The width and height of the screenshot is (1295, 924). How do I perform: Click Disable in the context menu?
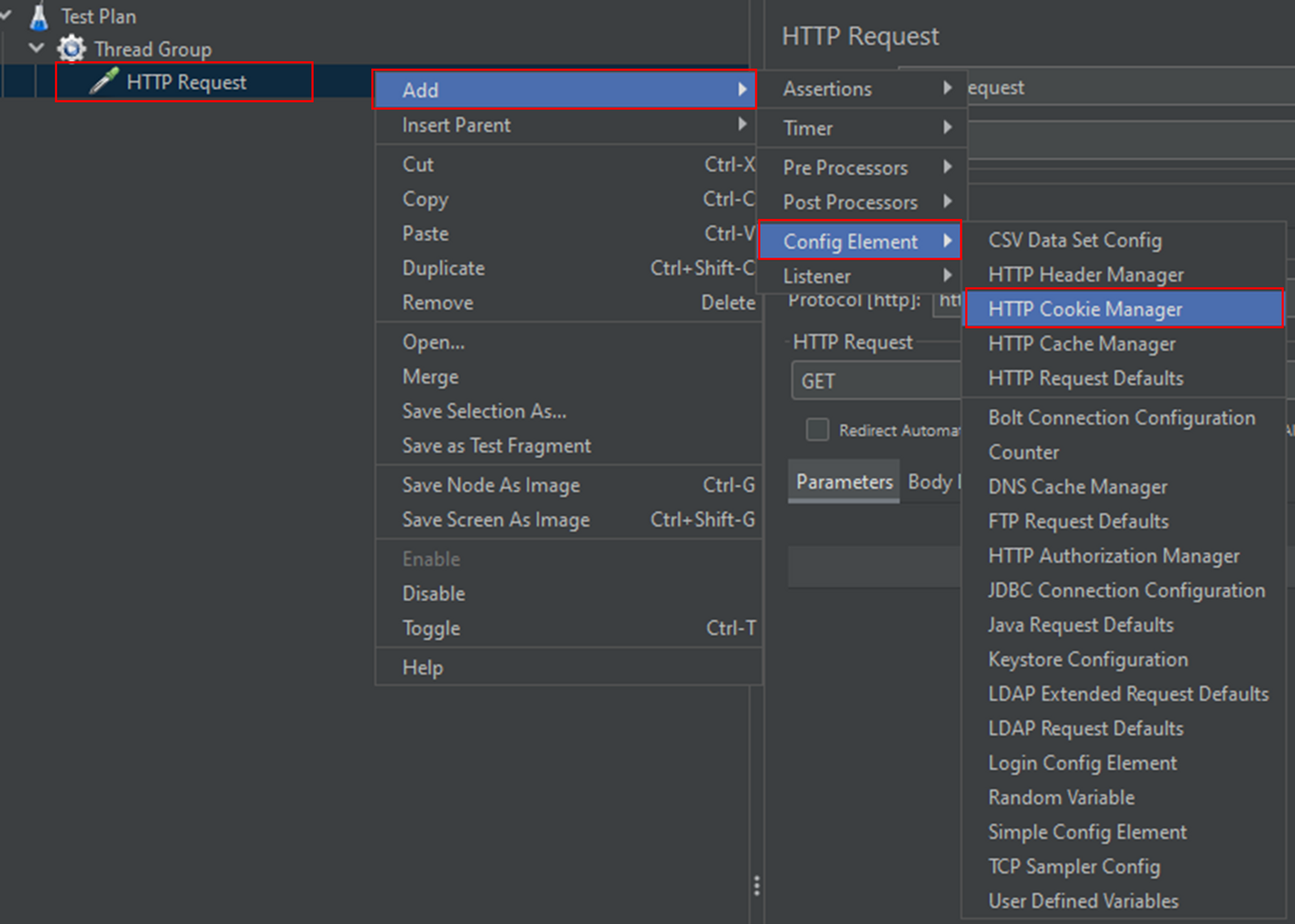click(433, 593)
